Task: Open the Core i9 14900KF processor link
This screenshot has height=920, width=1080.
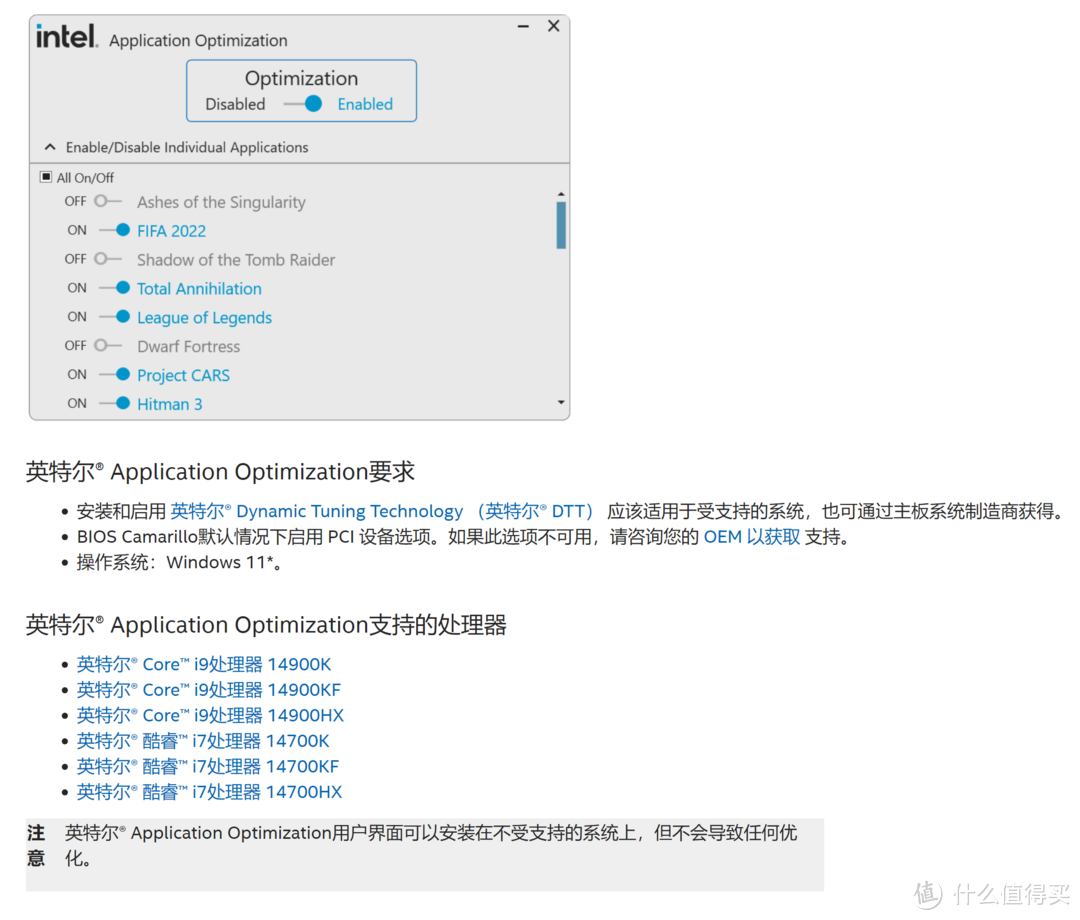Action: tap(209, 690)
